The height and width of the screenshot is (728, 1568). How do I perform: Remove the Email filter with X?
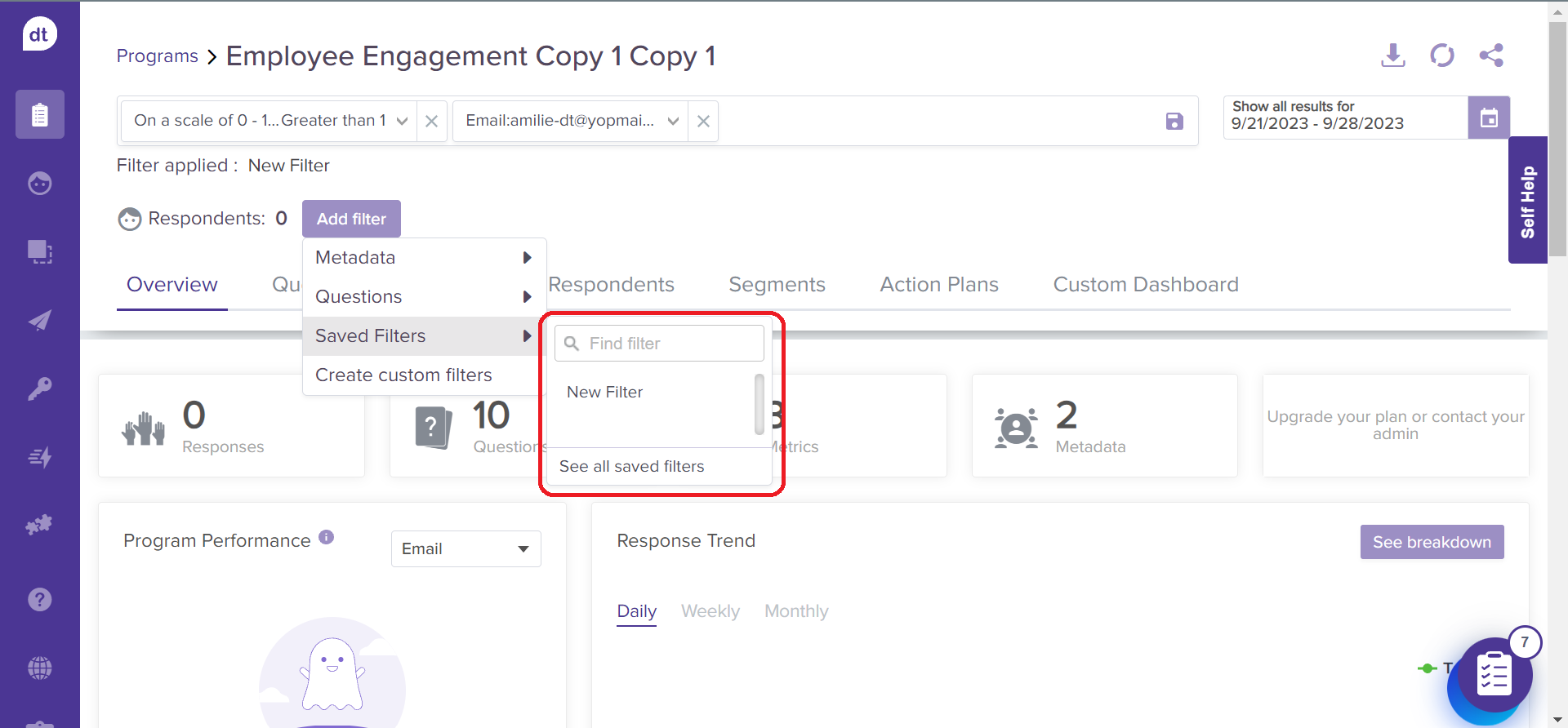(x=703, y=122)
